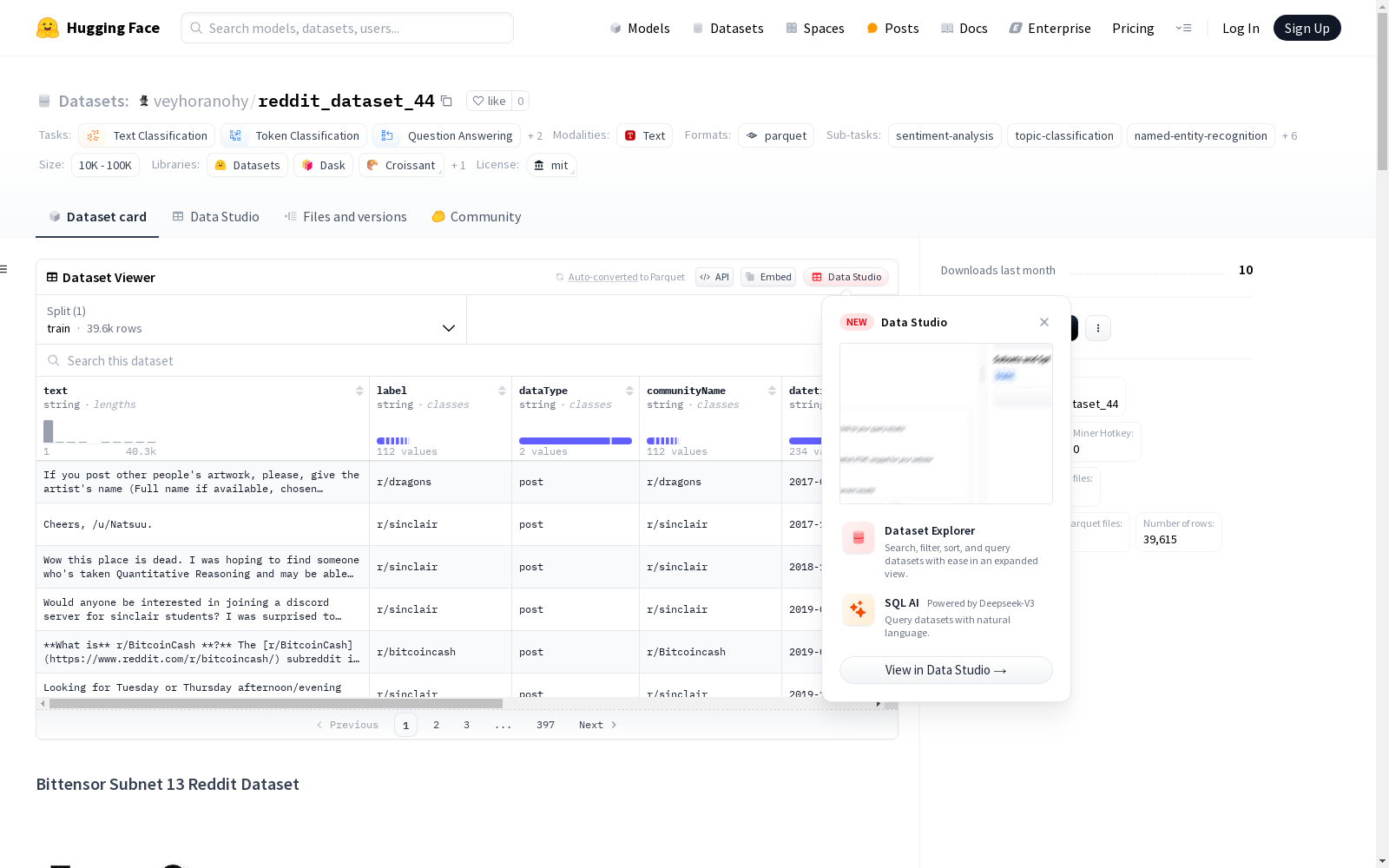Screen dimensions: 1389x868
Task: Open the Docs nav item
Action: [964, 28]
